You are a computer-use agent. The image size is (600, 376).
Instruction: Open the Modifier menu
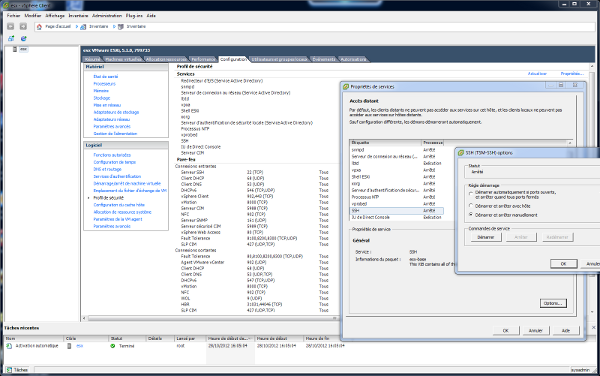coord(33,16)
